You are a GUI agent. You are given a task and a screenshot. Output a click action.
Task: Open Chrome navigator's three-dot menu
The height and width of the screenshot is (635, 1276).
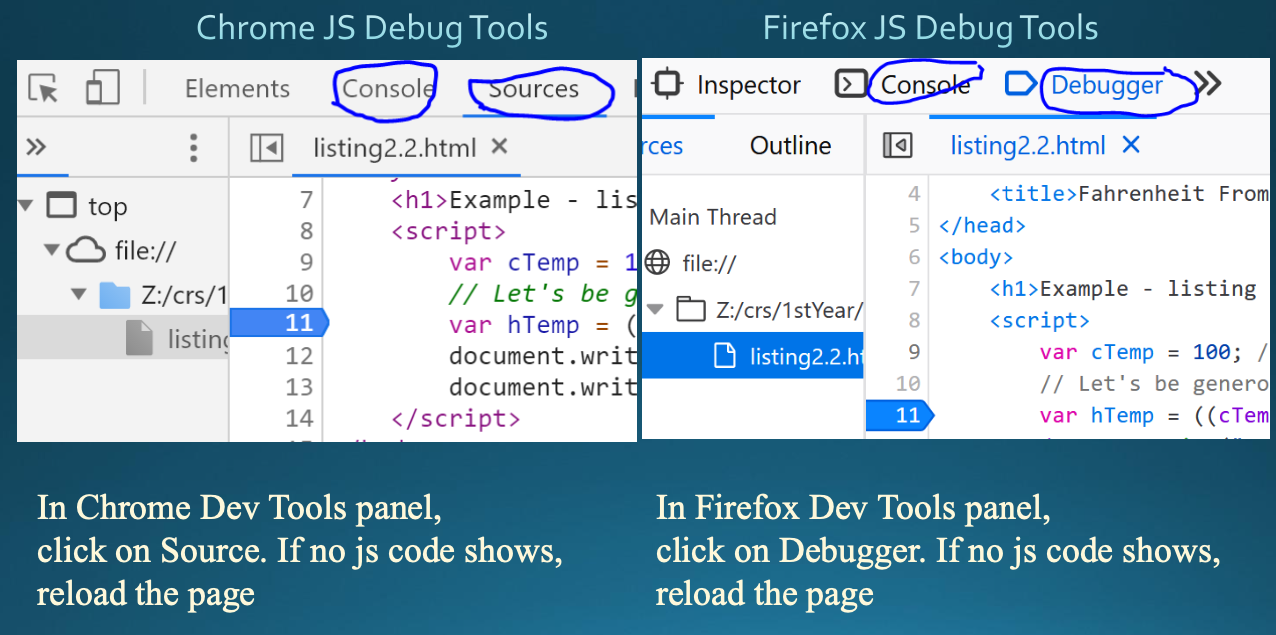194,148
